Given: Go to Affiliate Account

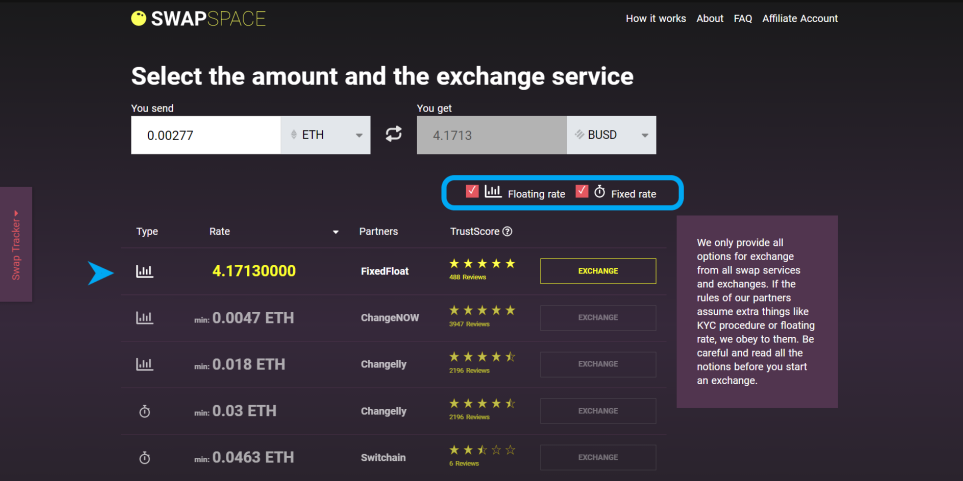Looking at the screenshot, I should coord(800,18).
